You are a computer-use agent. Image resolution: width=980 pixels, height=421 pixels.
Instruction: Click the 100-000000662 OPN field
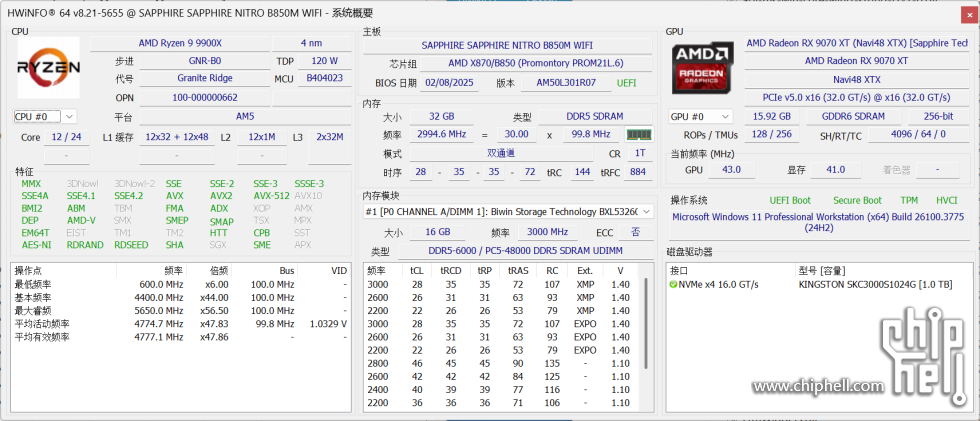204,97
